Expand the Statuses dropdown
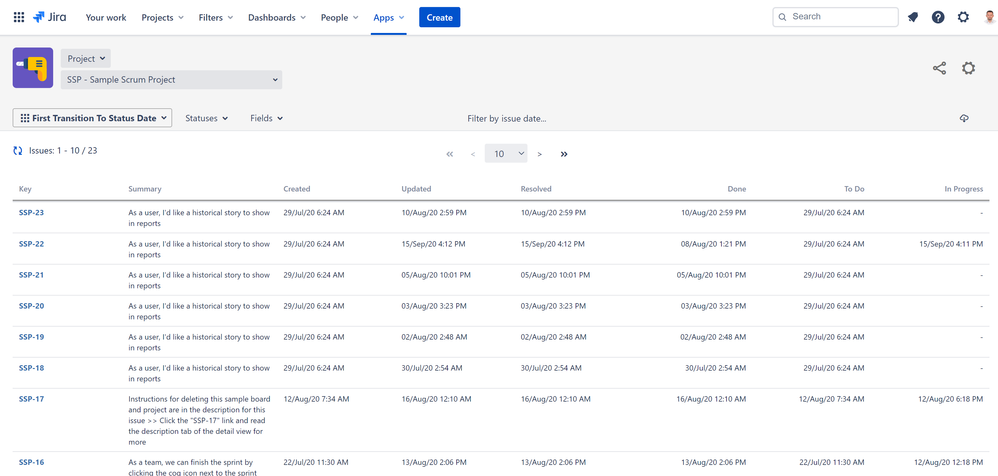Screen dimensions: 998x476 point(206,118)
